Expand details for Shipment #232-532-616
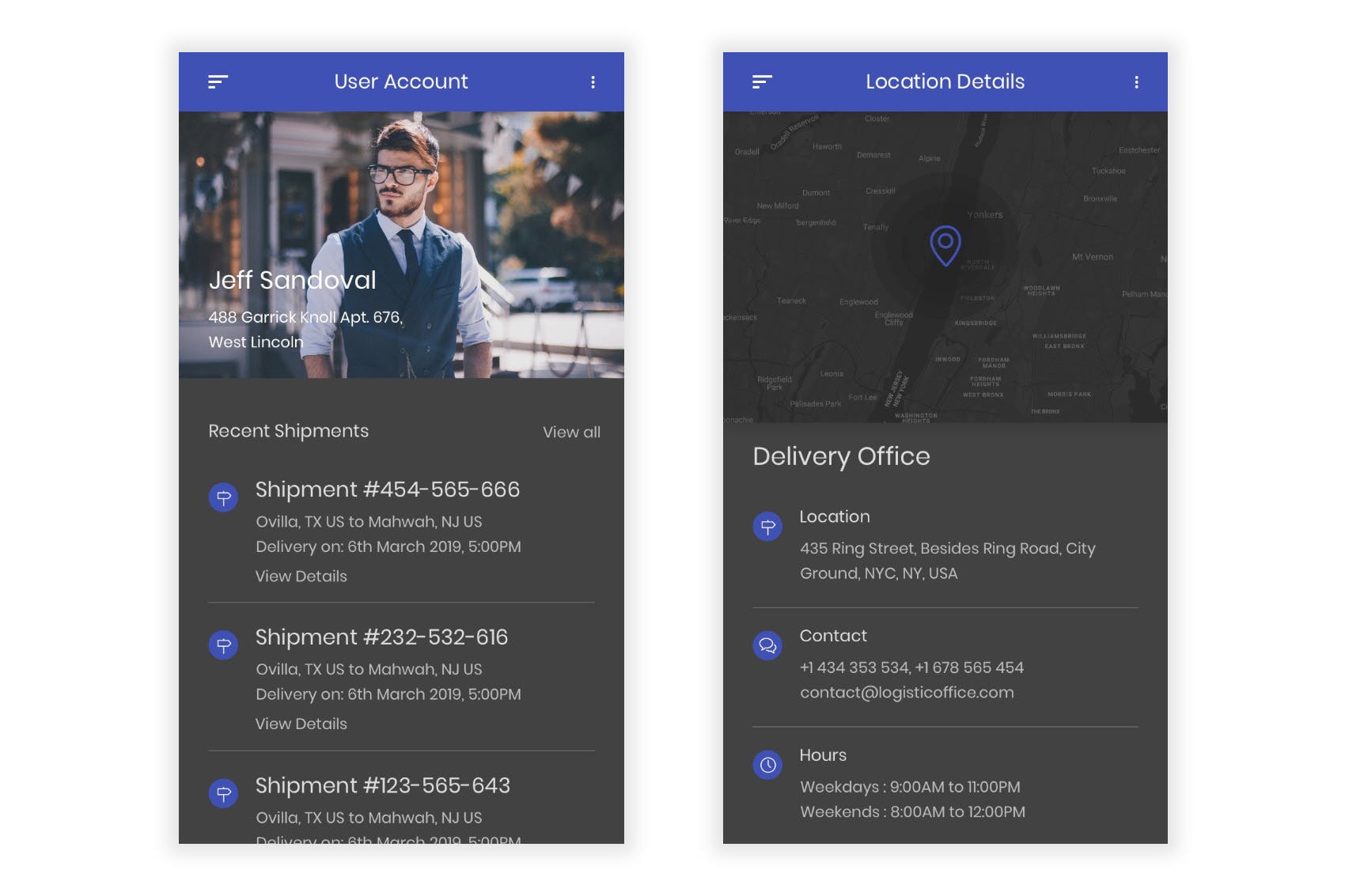Screen dimensions: 1345x896 pyautogui.click(x=301, y=724)
